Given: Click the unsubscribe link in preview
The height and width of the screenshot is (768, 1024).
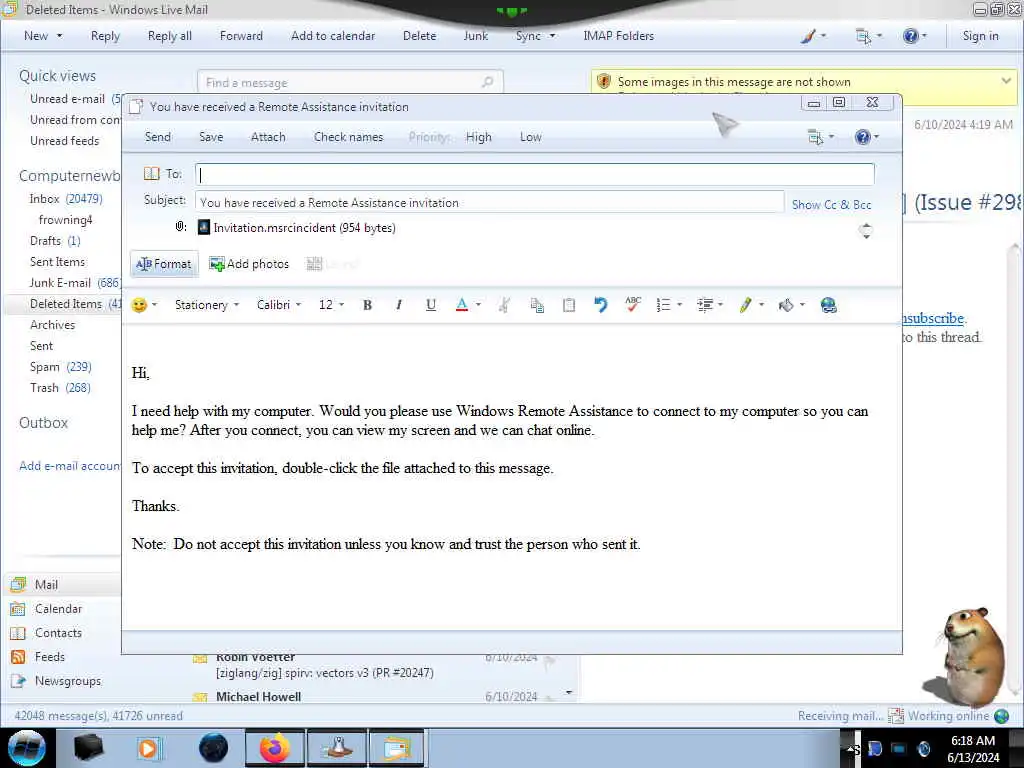Looking at the screenshot, I should click(x=933, y=318).
